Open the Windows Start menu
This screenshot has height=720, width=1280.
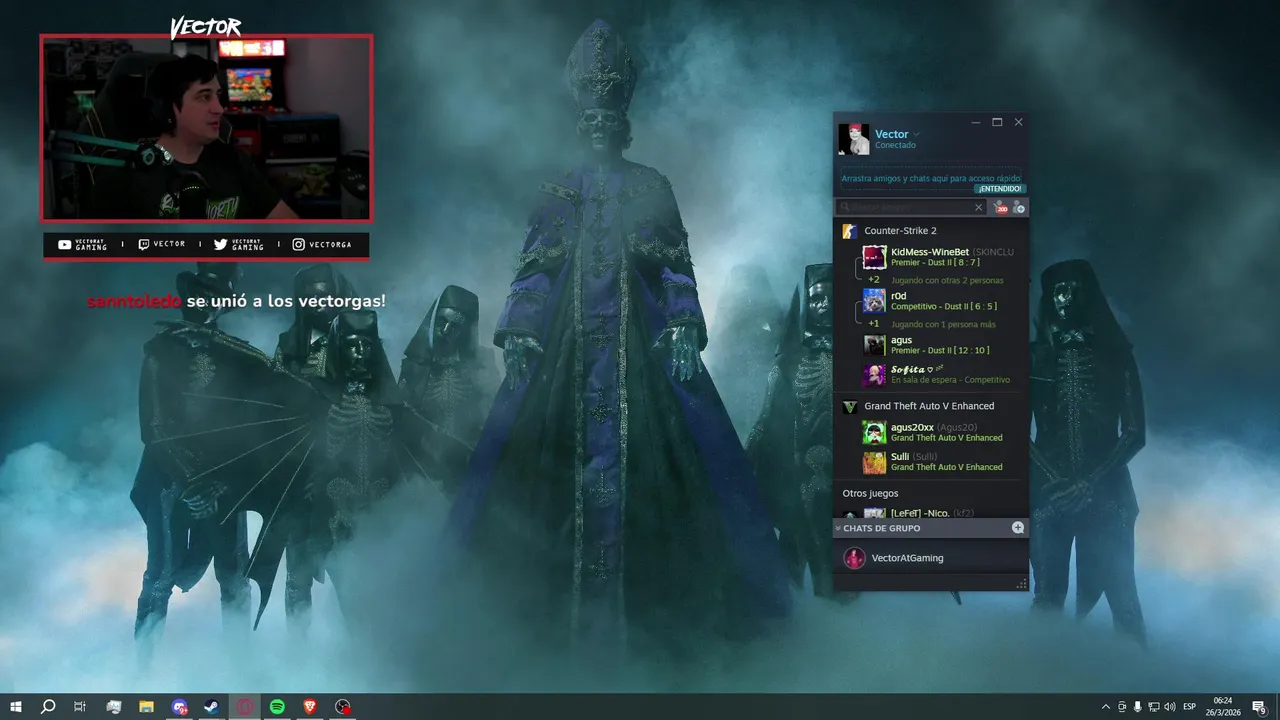click(16, 707)
